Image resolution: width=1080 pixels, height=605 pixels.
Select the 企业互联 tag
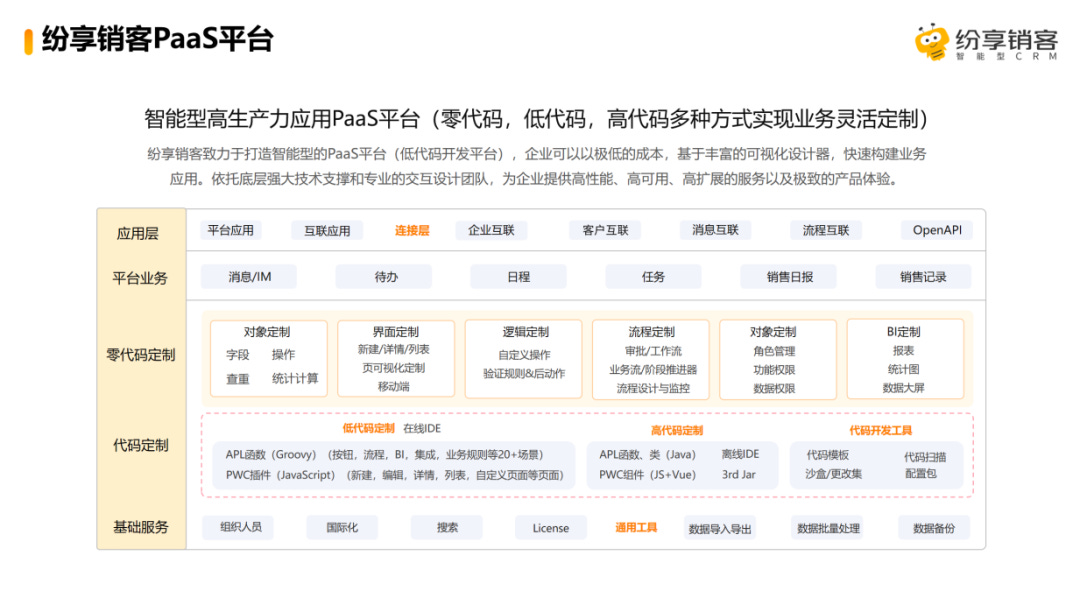[x=491, y=230]
